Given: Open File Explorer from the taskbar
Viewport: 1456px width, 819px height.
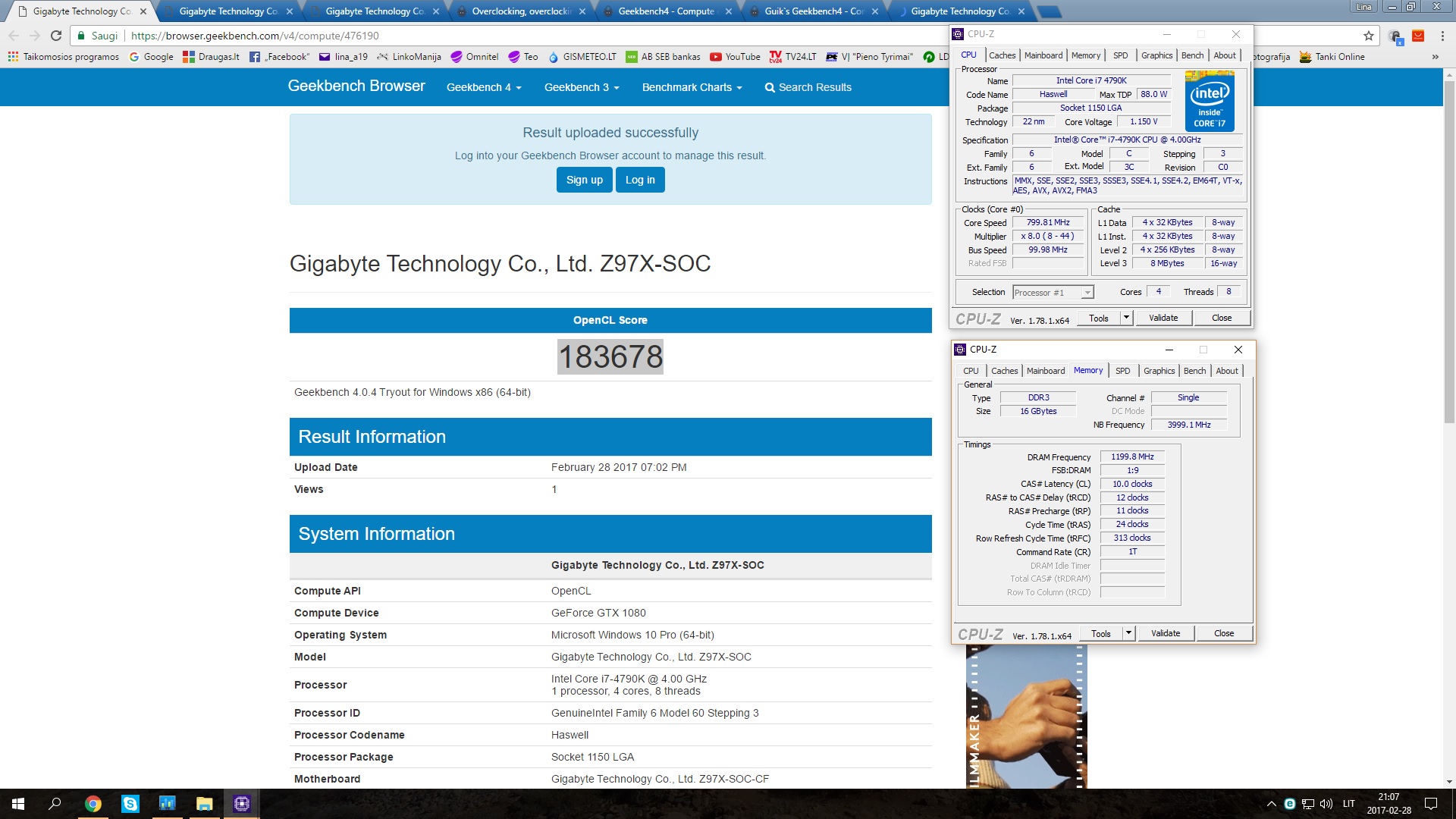Looking at the screenshot, I should [204, 804].
